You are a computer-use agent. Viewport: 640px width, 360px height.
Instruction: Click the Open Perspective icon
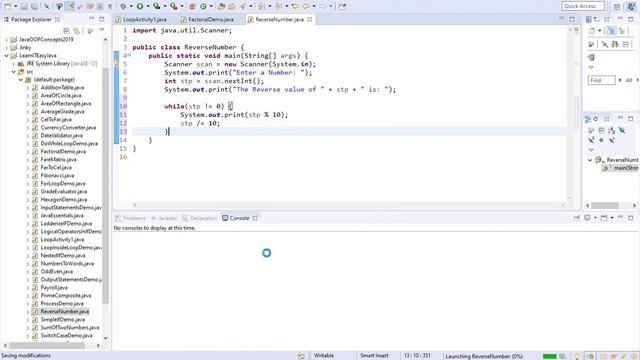coord(617,6)
